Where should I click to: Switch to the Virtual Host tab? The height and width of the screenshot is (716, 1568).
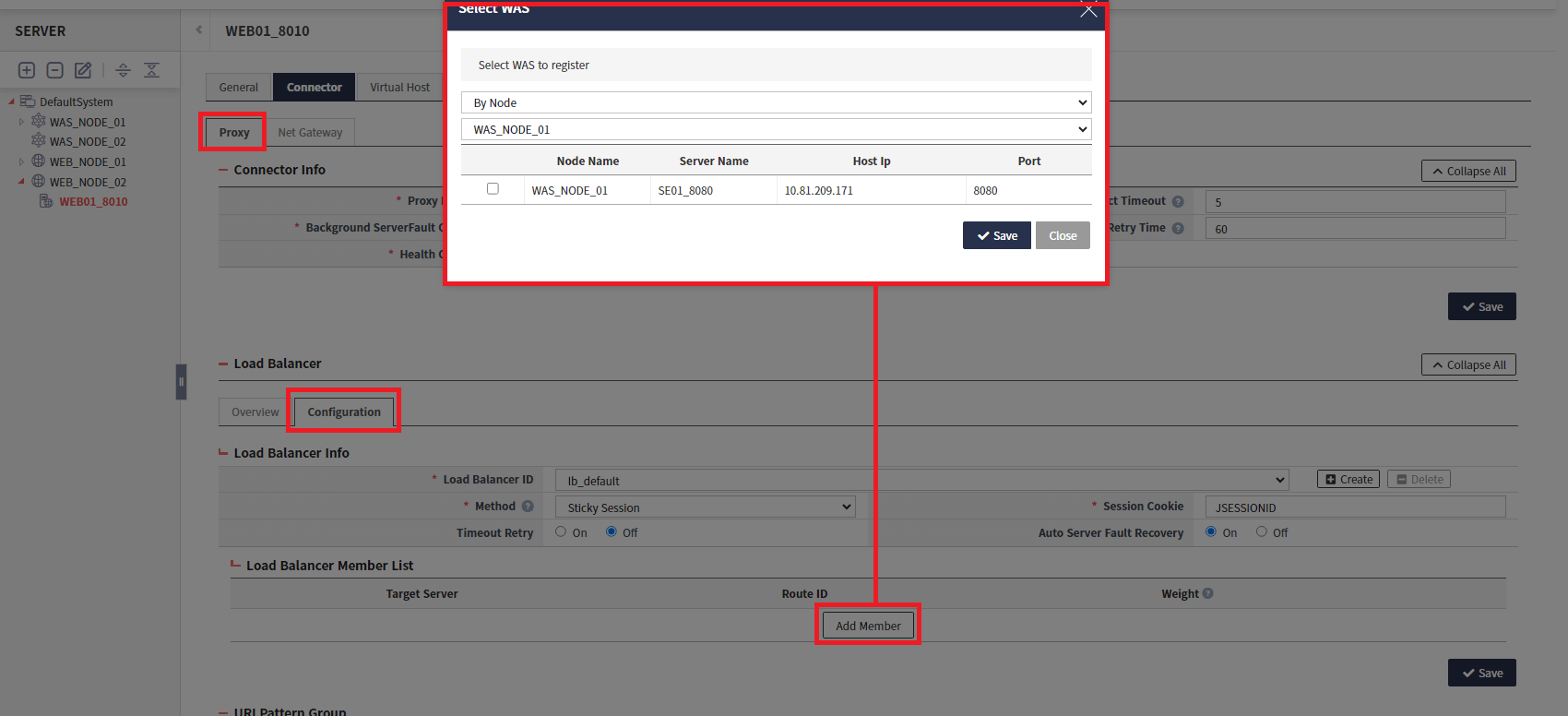pyautogui.click(x=399, y=88)
